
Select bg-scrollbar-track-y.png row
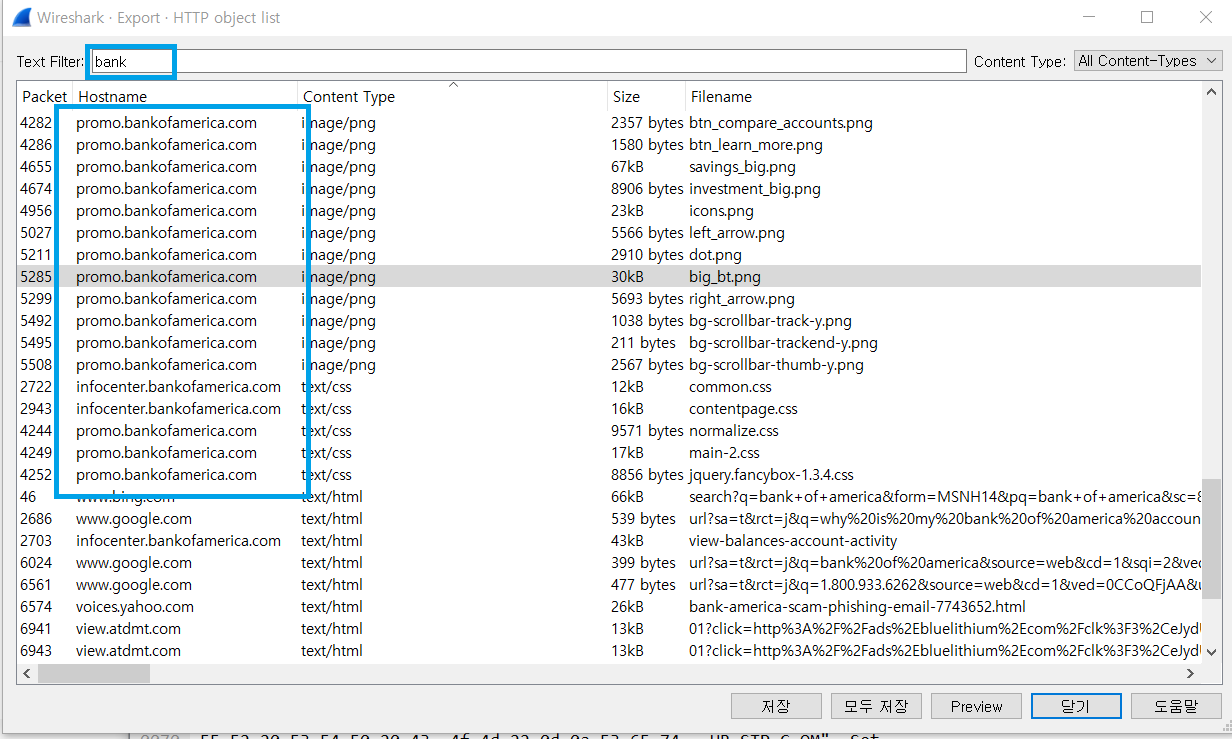(x=610, y=321)
